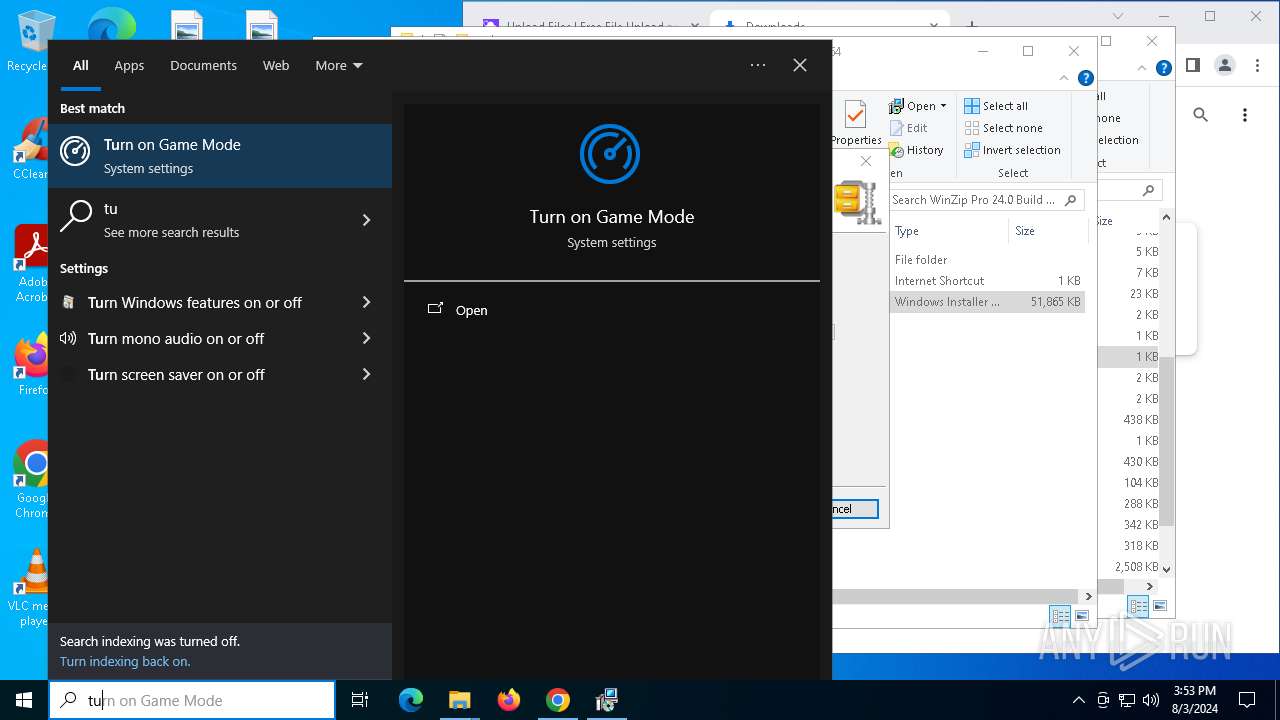Expand the 'tu' see more results arrow
The height and width of the screenshot is (720, 1280).
[366, 220]
